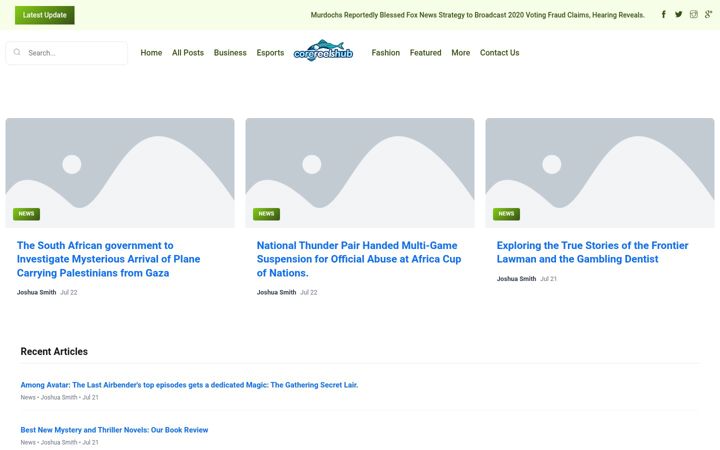Focus the Search input field
Screen dimensions: 720x450
point(67,53)
